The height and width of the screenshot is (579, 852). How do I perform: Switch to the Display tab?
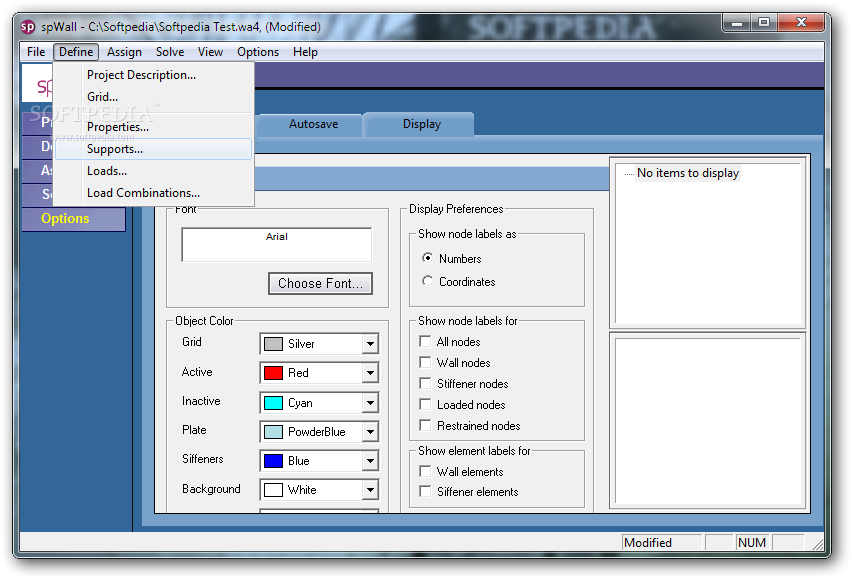pyautogui.click(x=421, y=124)
